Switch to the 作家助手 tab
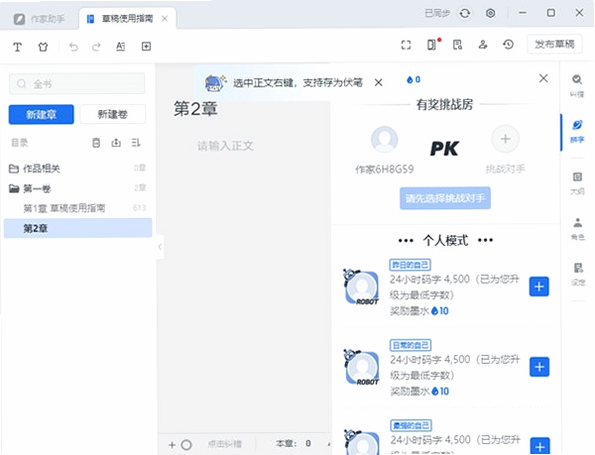Image resolution: width=595 pixels, height=455 pixels. (39, 19)
